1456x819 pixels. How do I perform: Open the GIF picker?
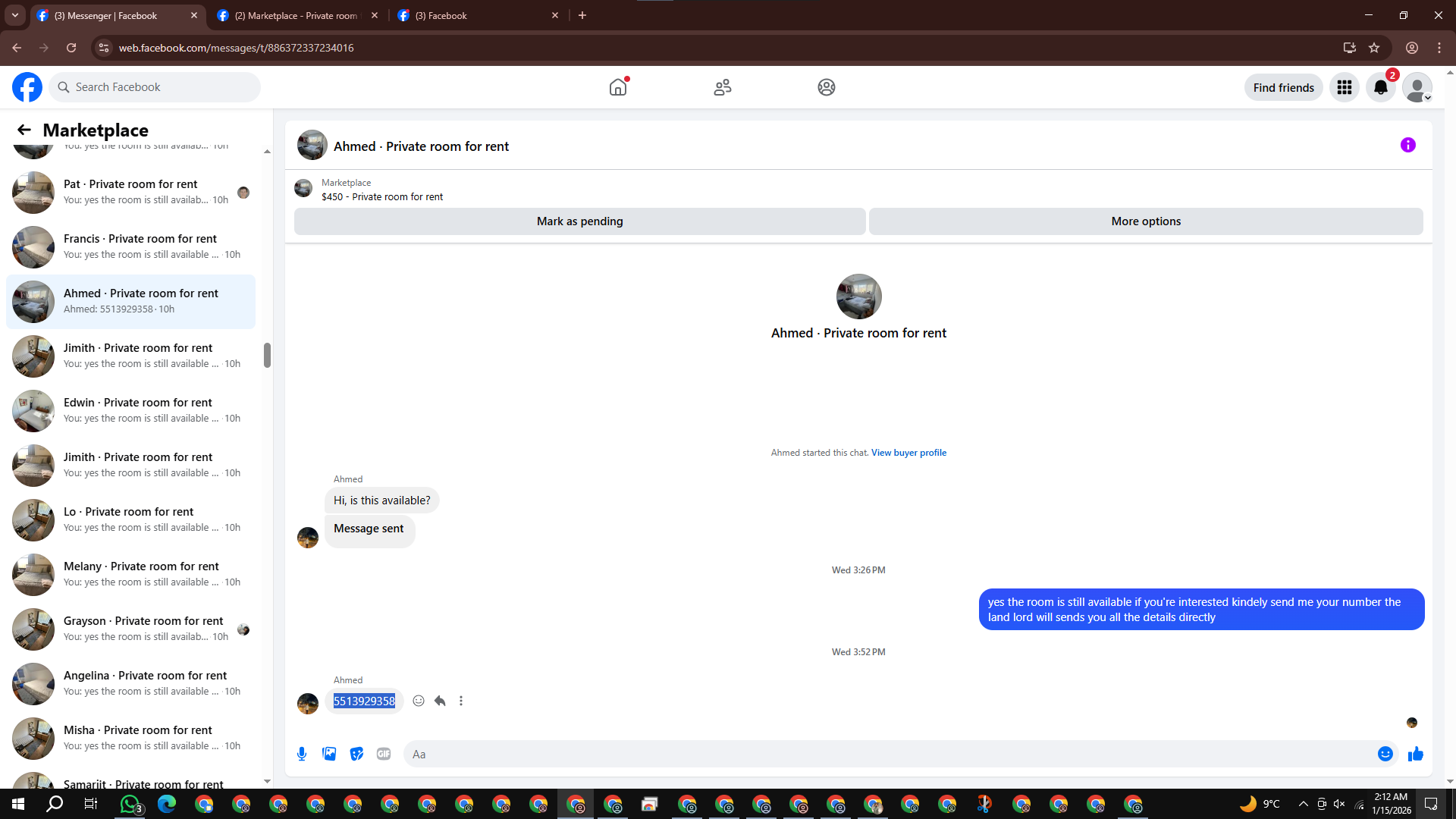384,754
